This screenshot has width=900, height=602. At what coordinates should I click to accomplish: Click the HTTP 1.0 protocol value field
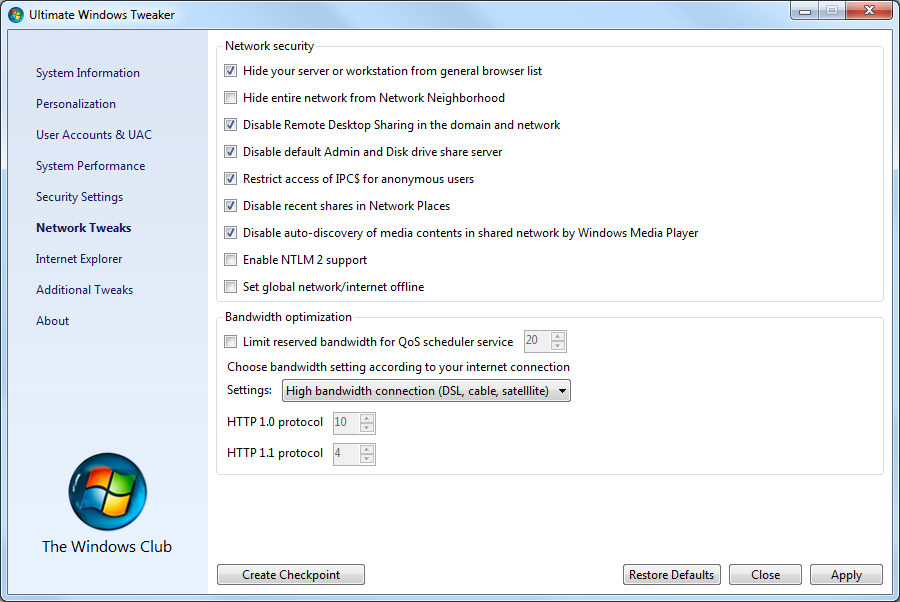[346, 422]
